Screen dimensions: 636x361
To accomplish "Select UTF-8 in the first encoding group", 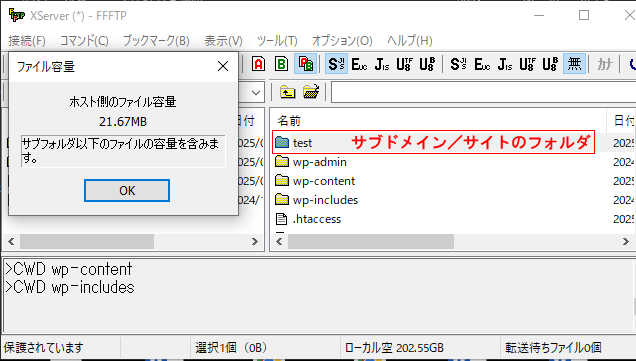I will point(404,64).
